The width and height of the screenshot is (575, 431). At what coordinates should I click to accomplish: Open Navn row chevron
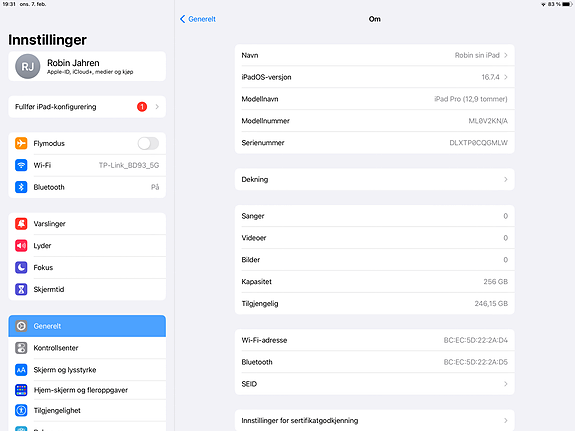(506, 55)
